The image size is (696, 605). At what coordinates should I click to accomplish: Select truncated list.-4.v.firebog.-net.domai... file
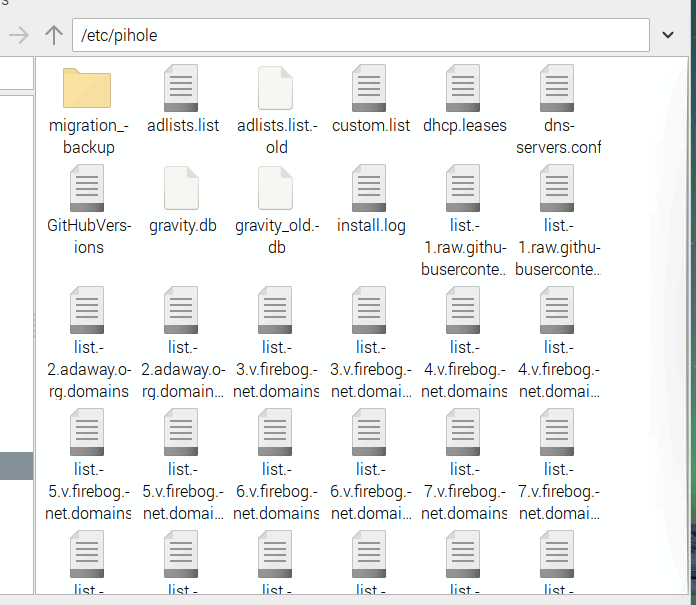click(x=557, y=310)
